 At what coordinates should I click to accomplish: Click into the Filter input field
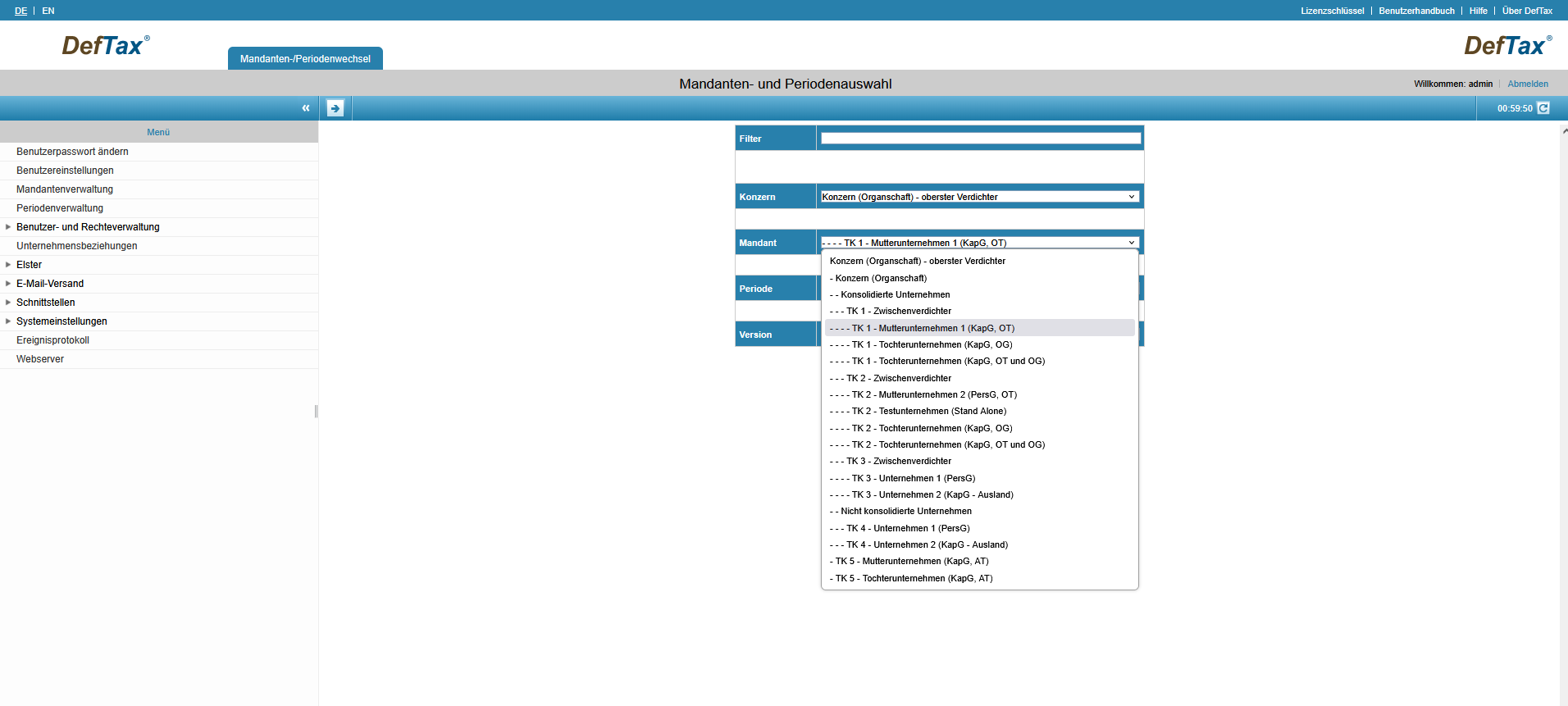981,139
